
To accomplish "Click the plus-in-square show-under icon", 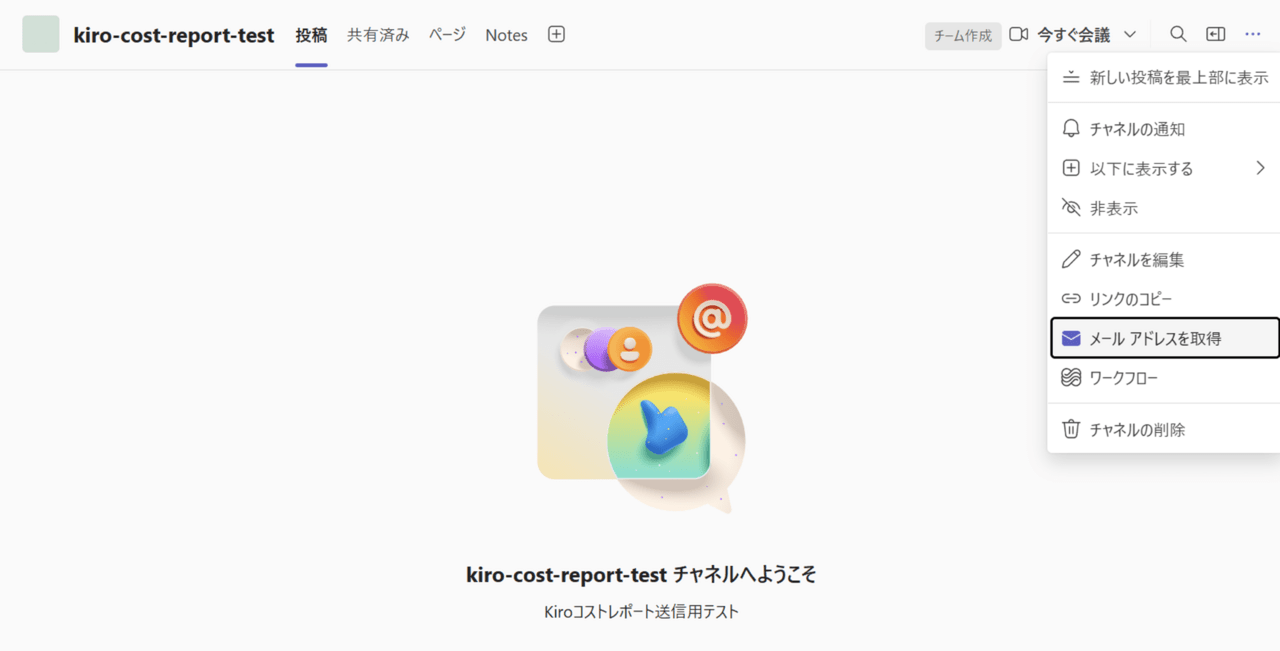I will [1071, 168].
